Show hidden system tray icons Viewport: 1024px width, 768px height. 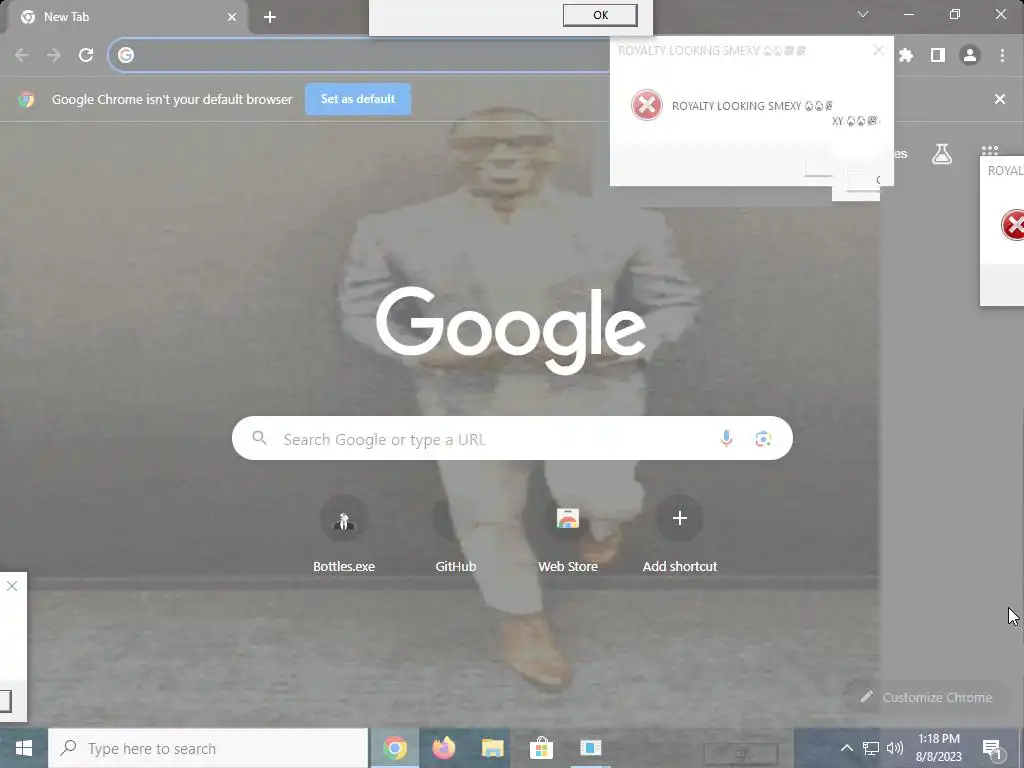(x=846, y=748)
